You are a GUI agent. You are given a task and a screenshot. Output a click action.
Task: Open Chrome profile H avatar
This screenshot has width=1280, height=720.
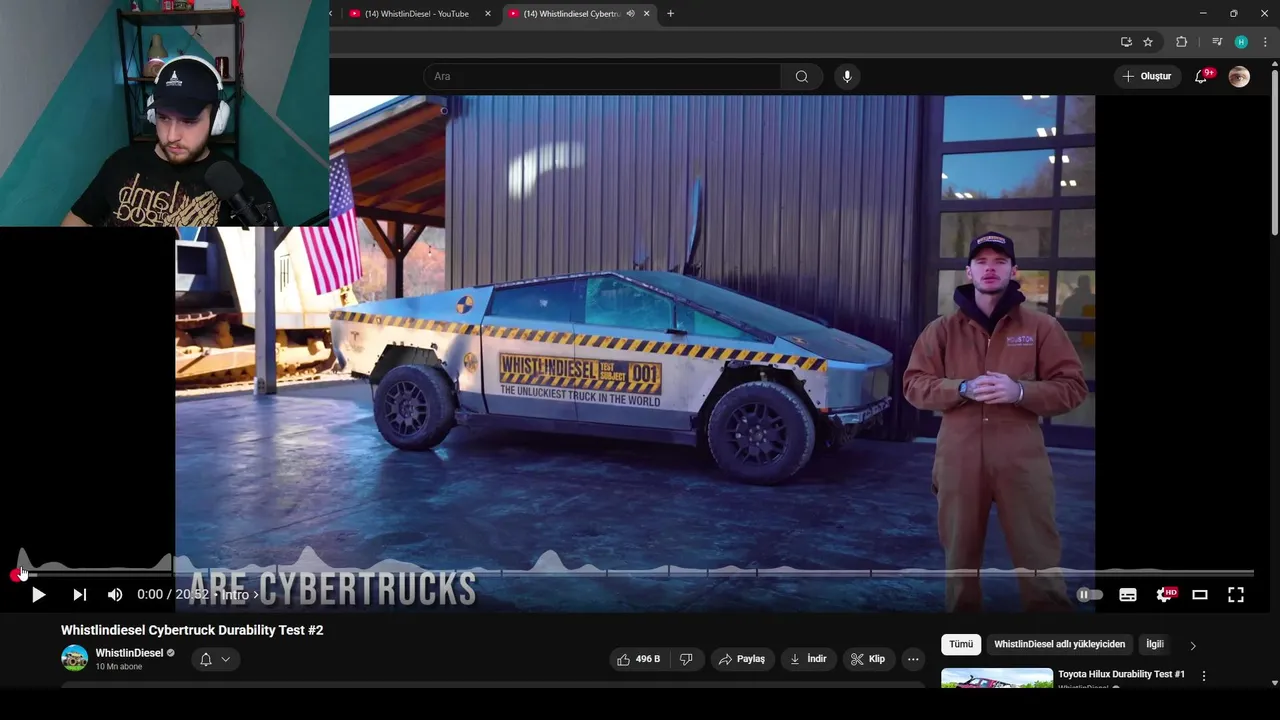coord(1241,42)
